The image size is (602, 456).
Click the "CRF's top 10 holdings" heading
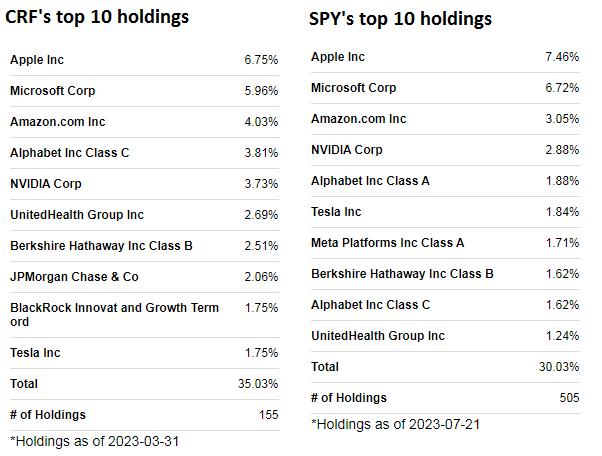(x=97, y=17)
